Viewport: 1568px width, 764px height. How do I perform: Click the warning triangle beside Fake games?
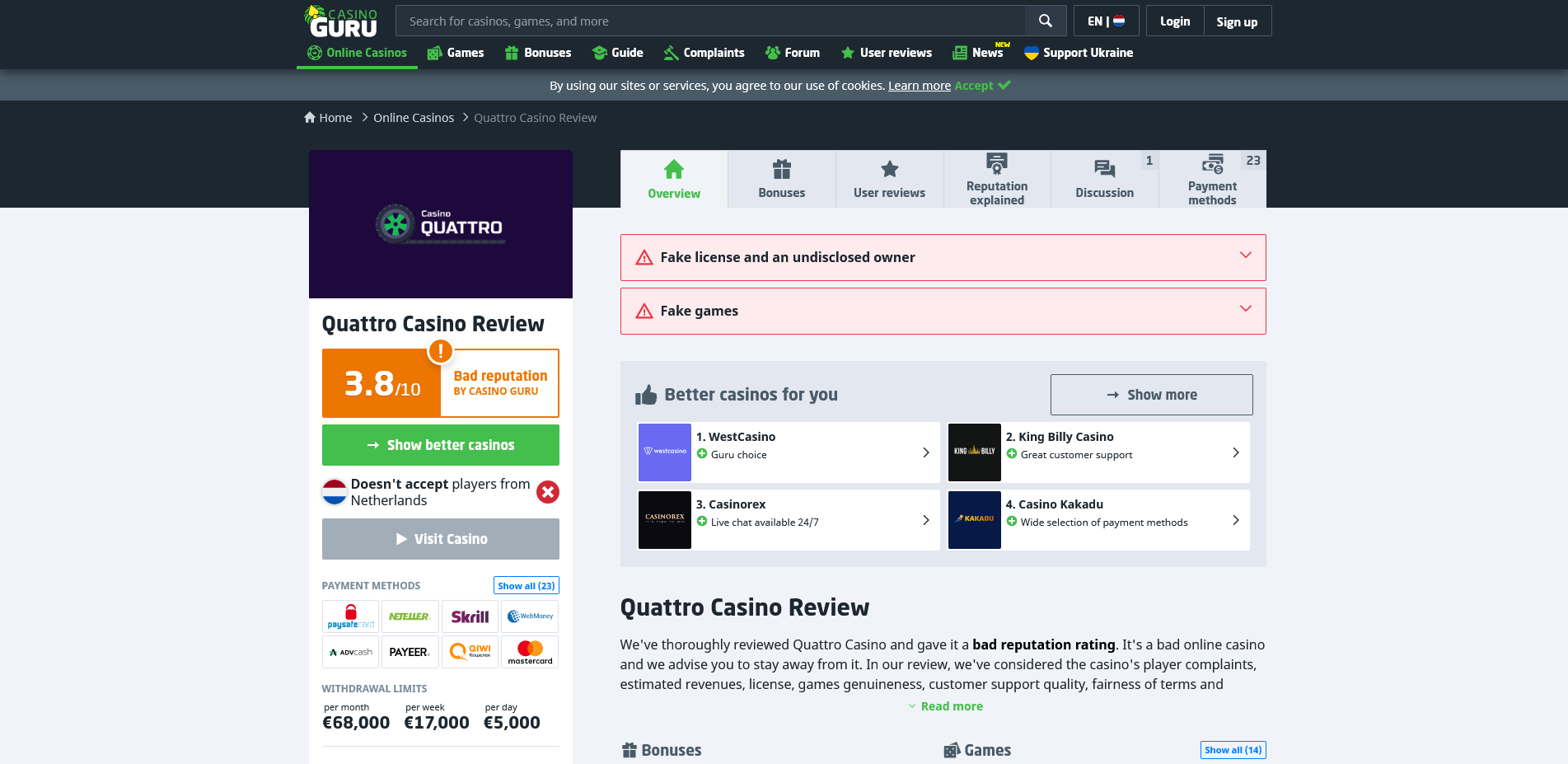(644, 312)
